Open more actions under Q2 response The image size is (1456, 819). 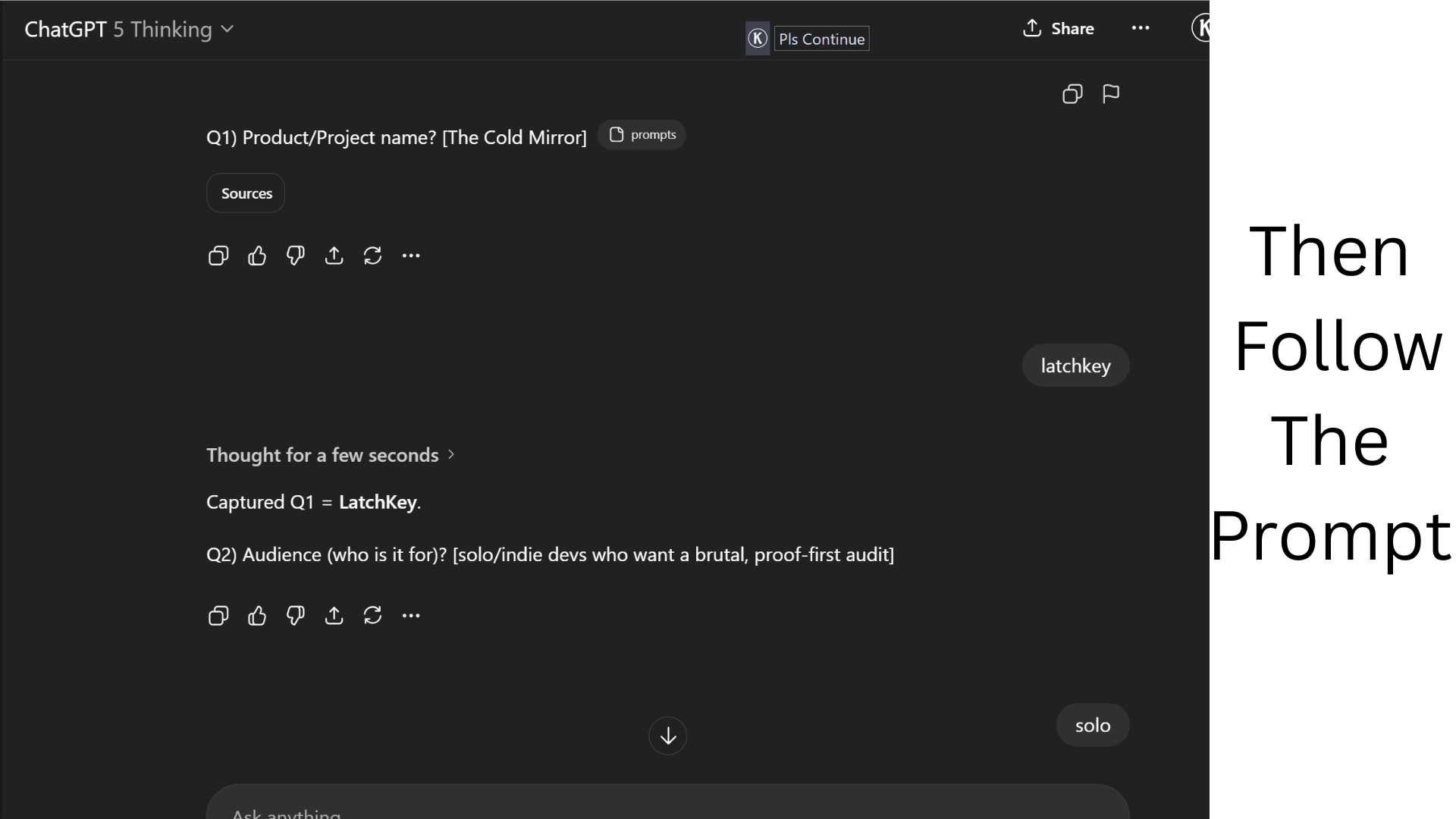pyautogui.click(x=411, y=616)
